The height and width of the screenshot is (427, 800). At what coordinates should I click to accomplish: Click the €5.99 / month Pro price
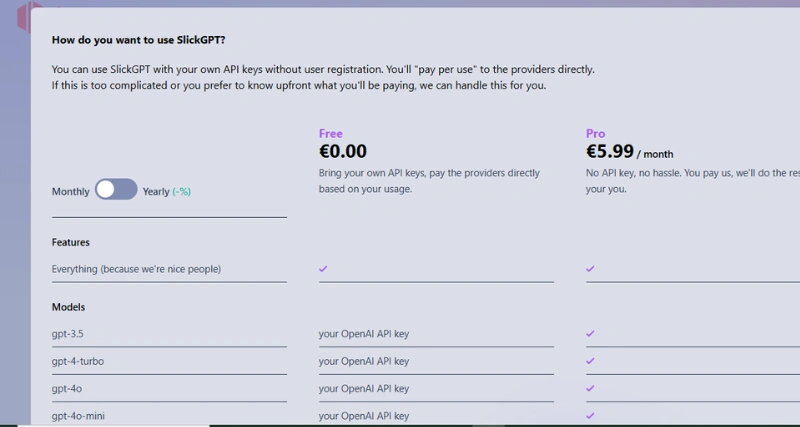(629, 152)
